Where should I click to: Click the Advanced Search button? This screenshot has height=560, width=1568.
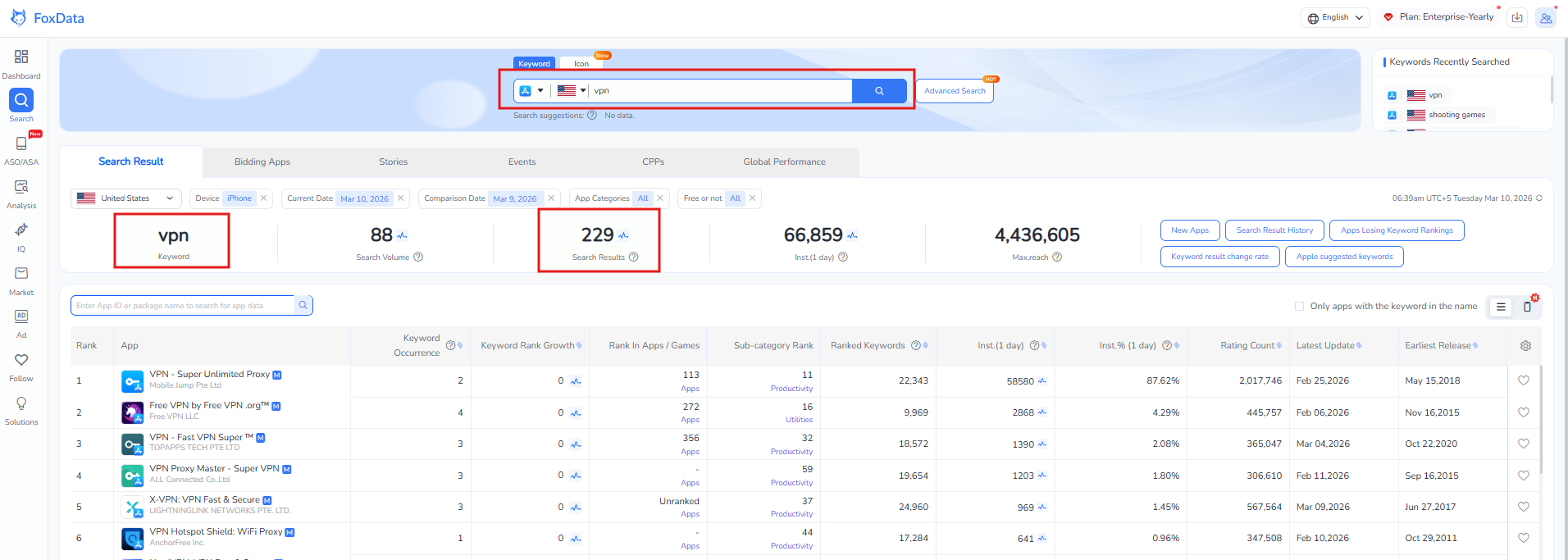pos(955,91)
